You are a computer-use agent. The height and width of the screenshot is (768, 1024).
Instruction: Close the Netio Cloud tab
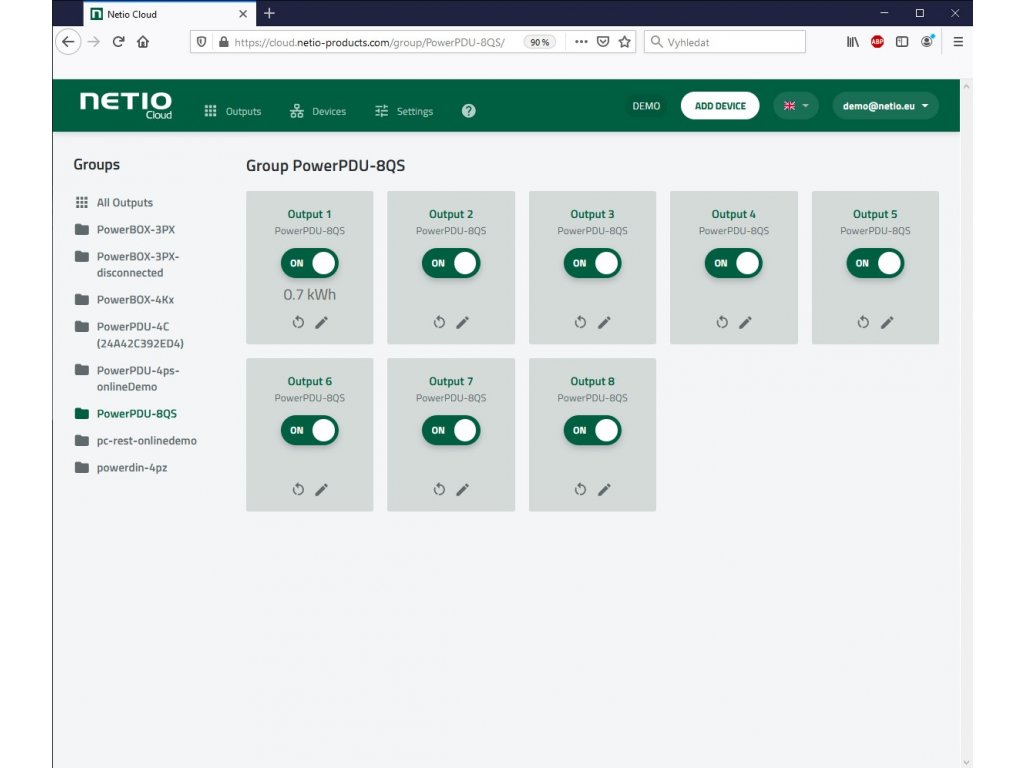(243, 14)
